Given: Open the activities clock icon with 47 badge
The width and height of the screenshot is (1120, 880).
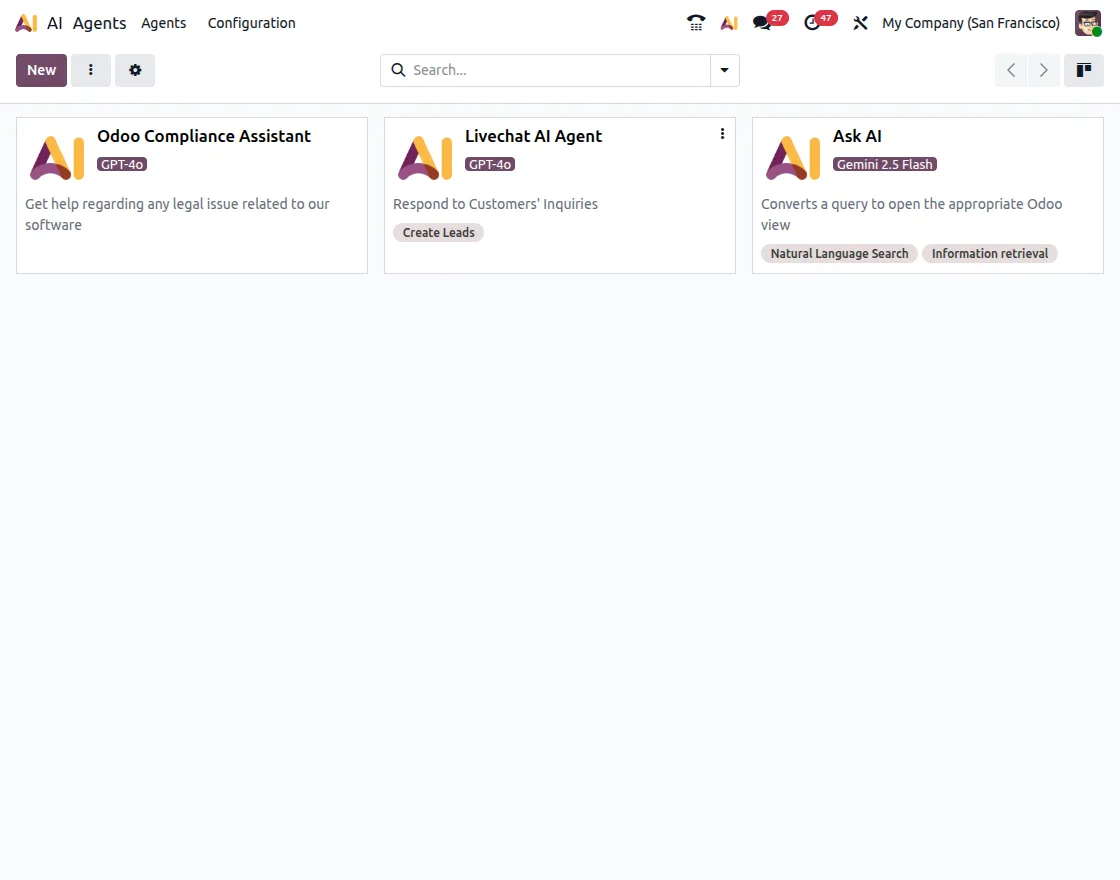Looking at the screenshot, I should click(x=812, y=22).
